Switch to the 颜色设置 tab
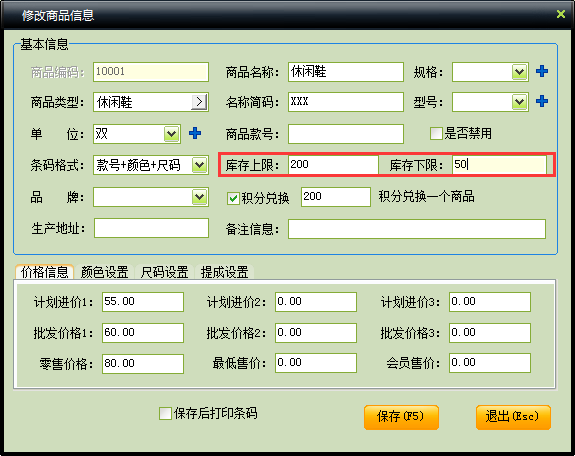 coord(105,272)
